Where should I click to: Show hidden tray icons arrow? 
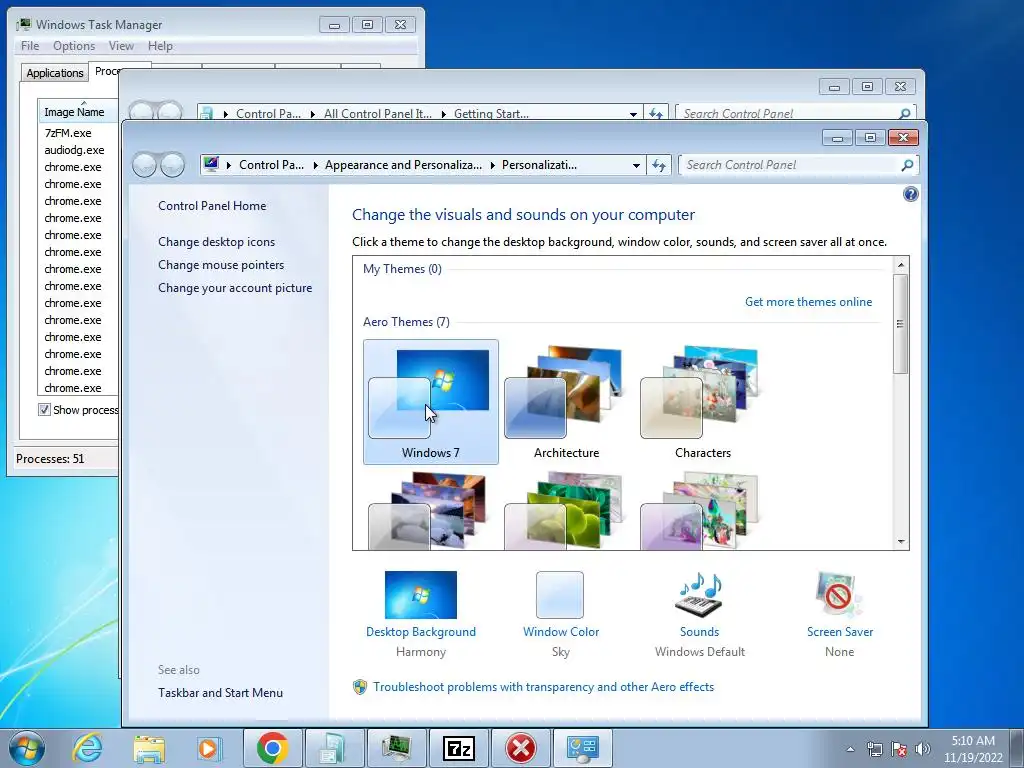click(x=850, y=749)
